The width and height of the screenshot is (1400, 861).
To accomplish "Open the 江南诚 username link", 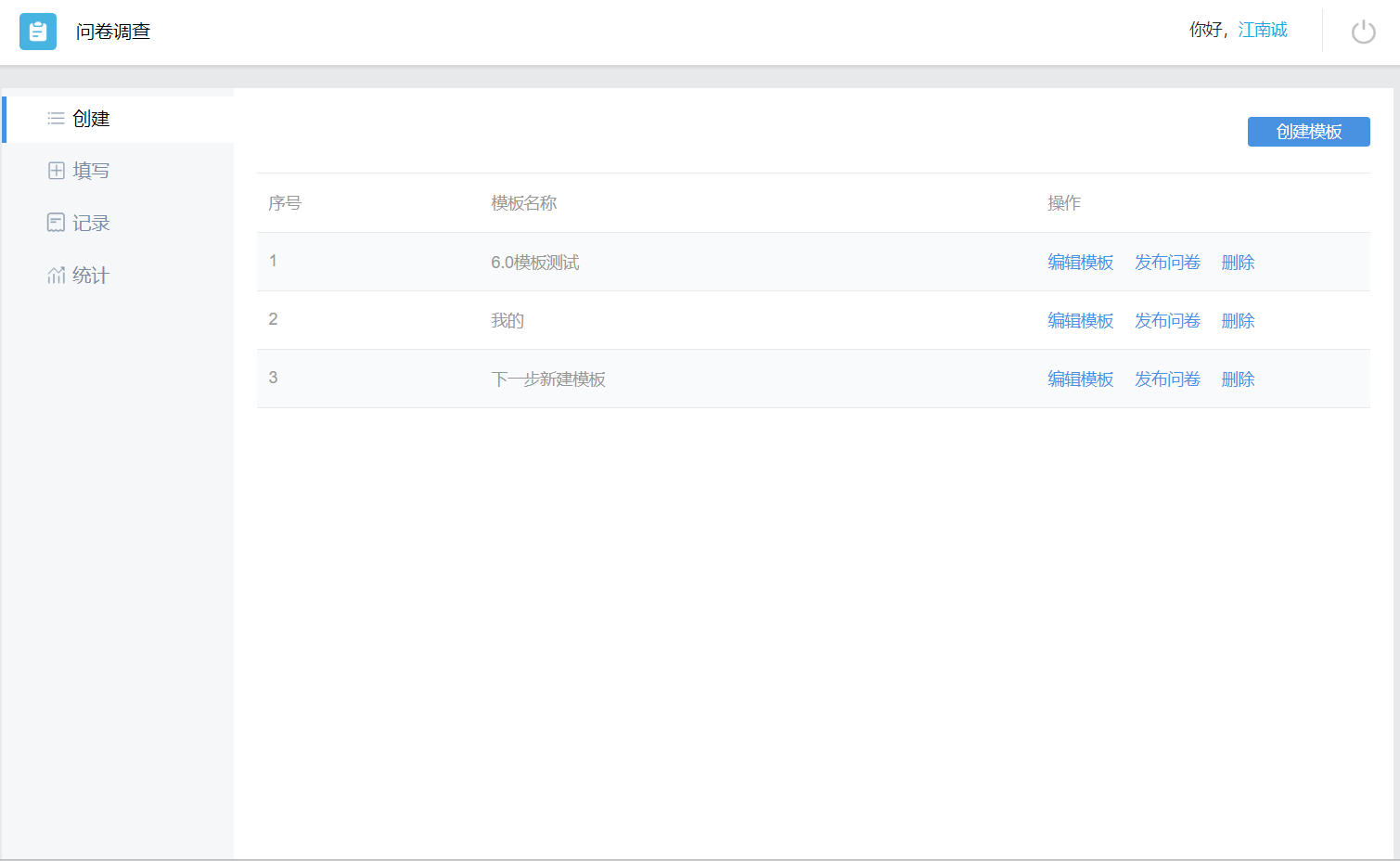I will pos(1262,31).
